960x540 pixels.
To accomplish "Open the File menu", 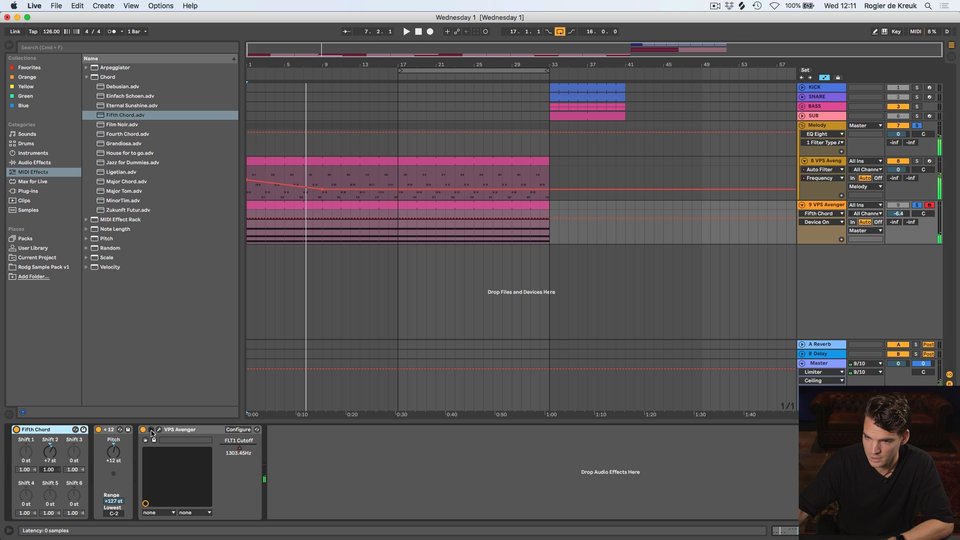I will [56, 6].
